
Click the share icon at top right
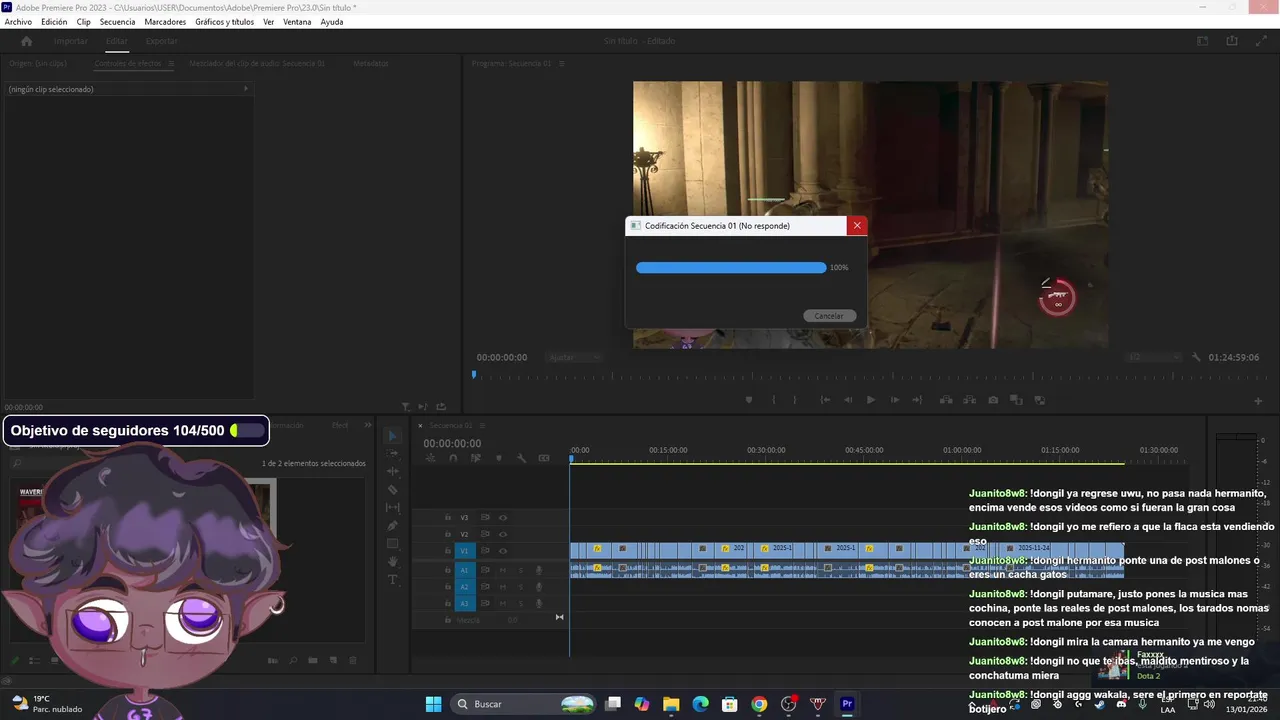pyautogui.click(x=1232, y=41)
